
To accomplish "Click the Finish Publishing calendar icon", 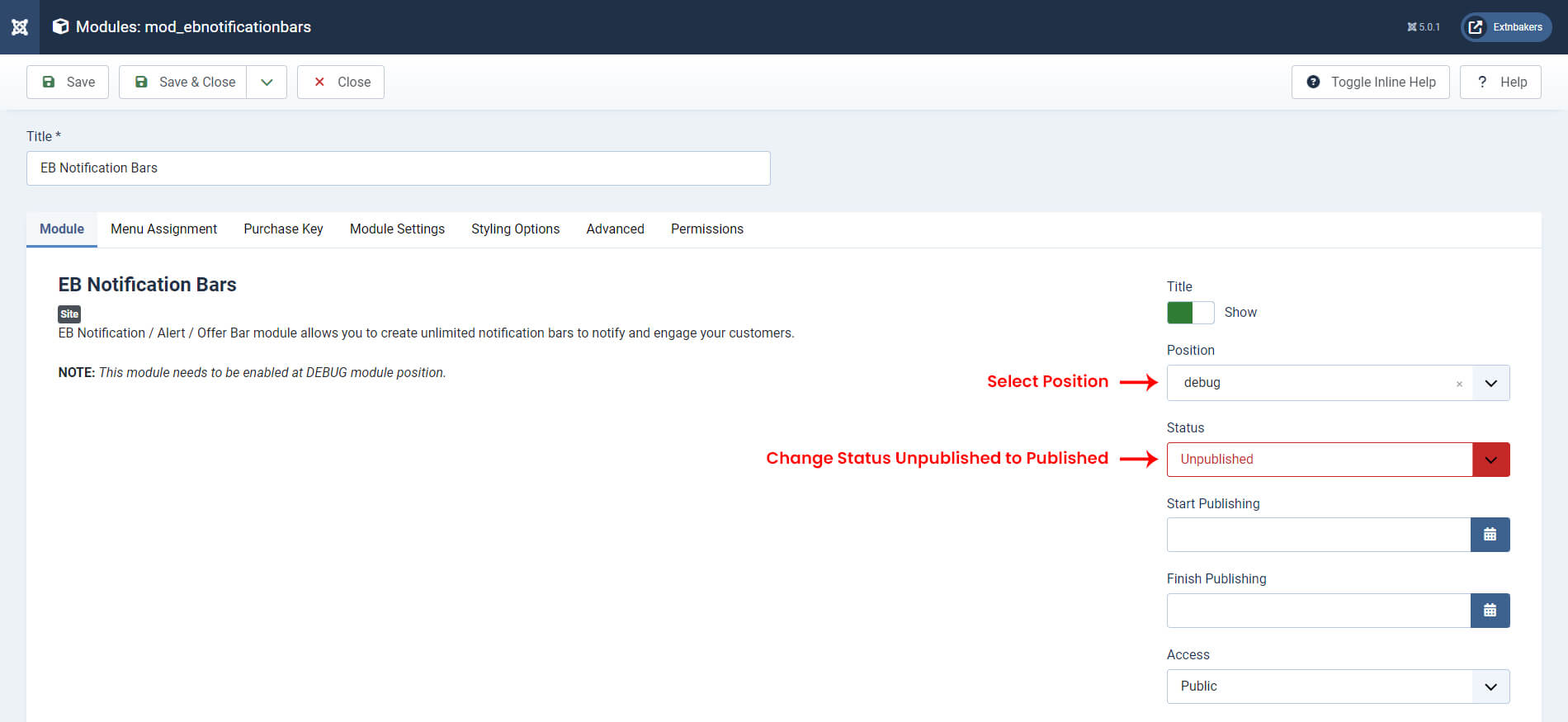I will click(x=1490, y=611).
